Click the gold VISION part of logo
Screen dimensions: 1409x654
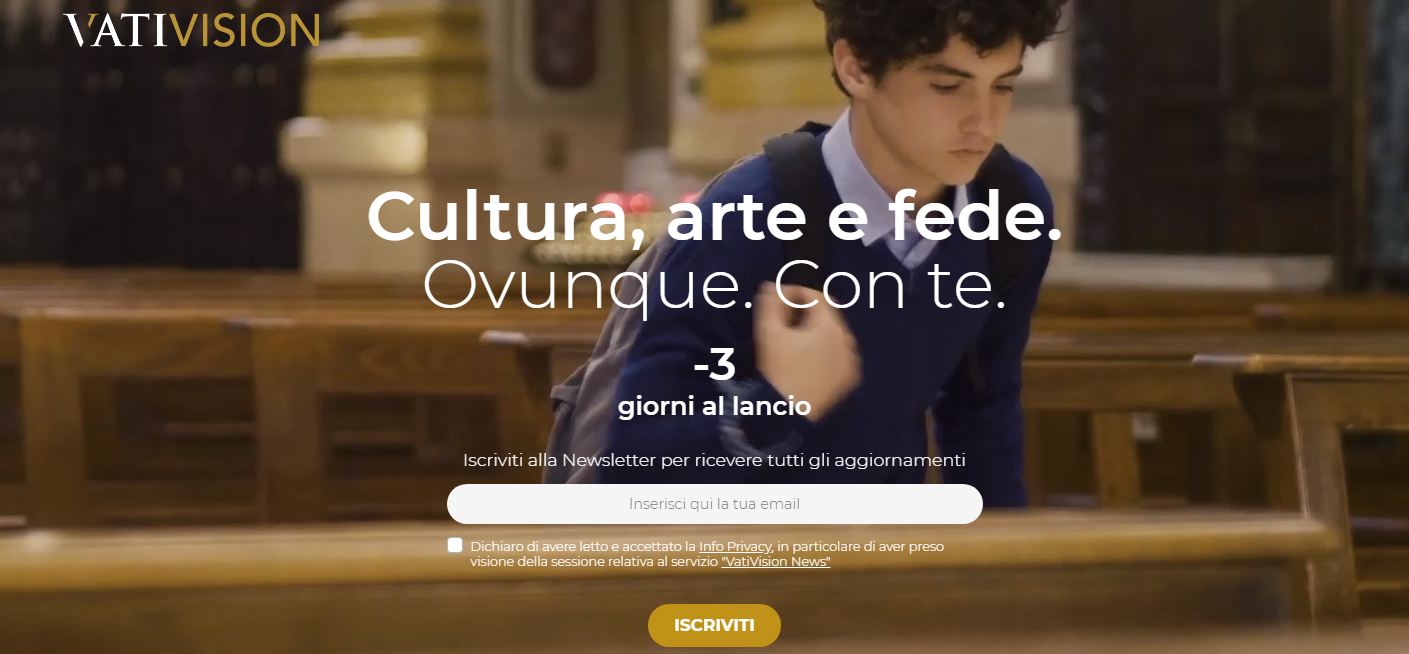tap(246, 30)
